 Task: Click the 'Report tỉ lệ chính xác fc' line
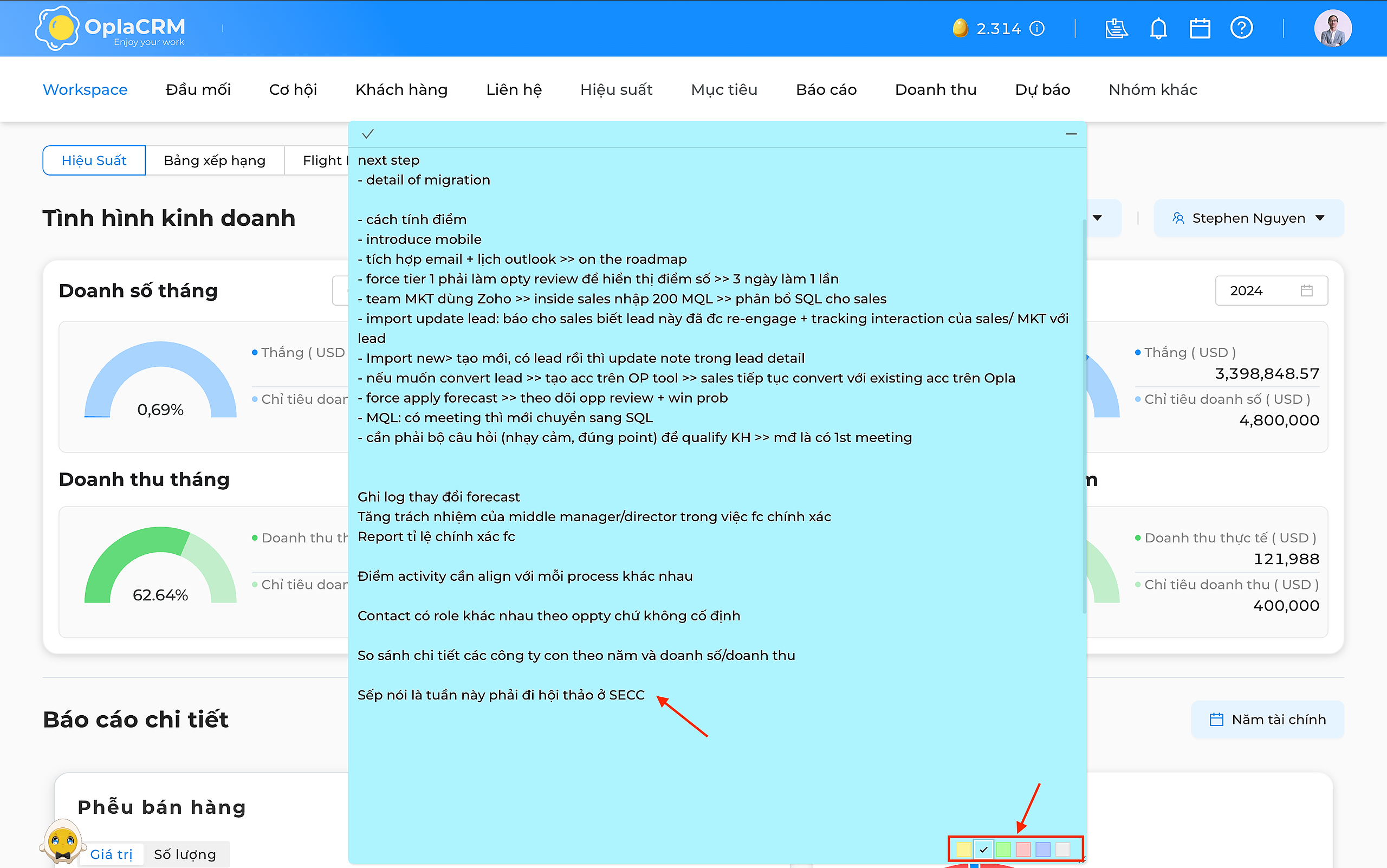tap(436, 536)
